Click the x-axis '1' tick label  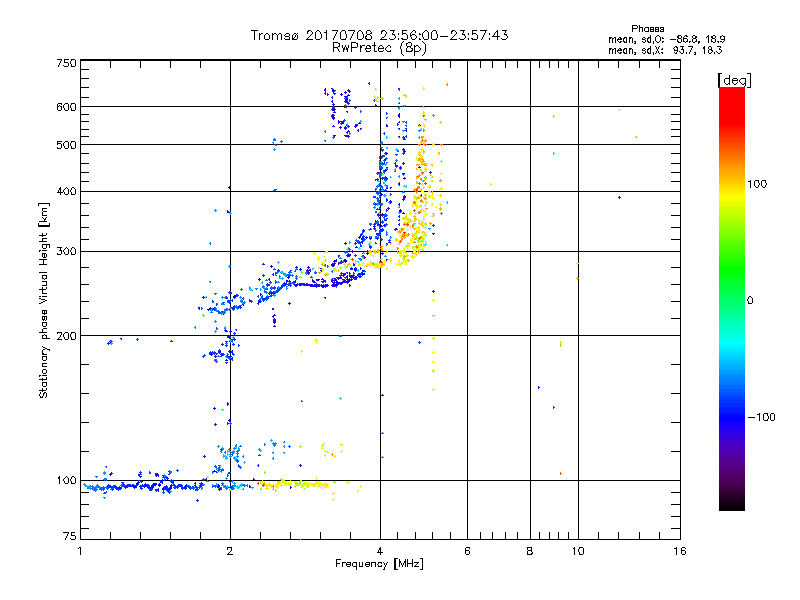pyautogui.click(x=80, y=551)
